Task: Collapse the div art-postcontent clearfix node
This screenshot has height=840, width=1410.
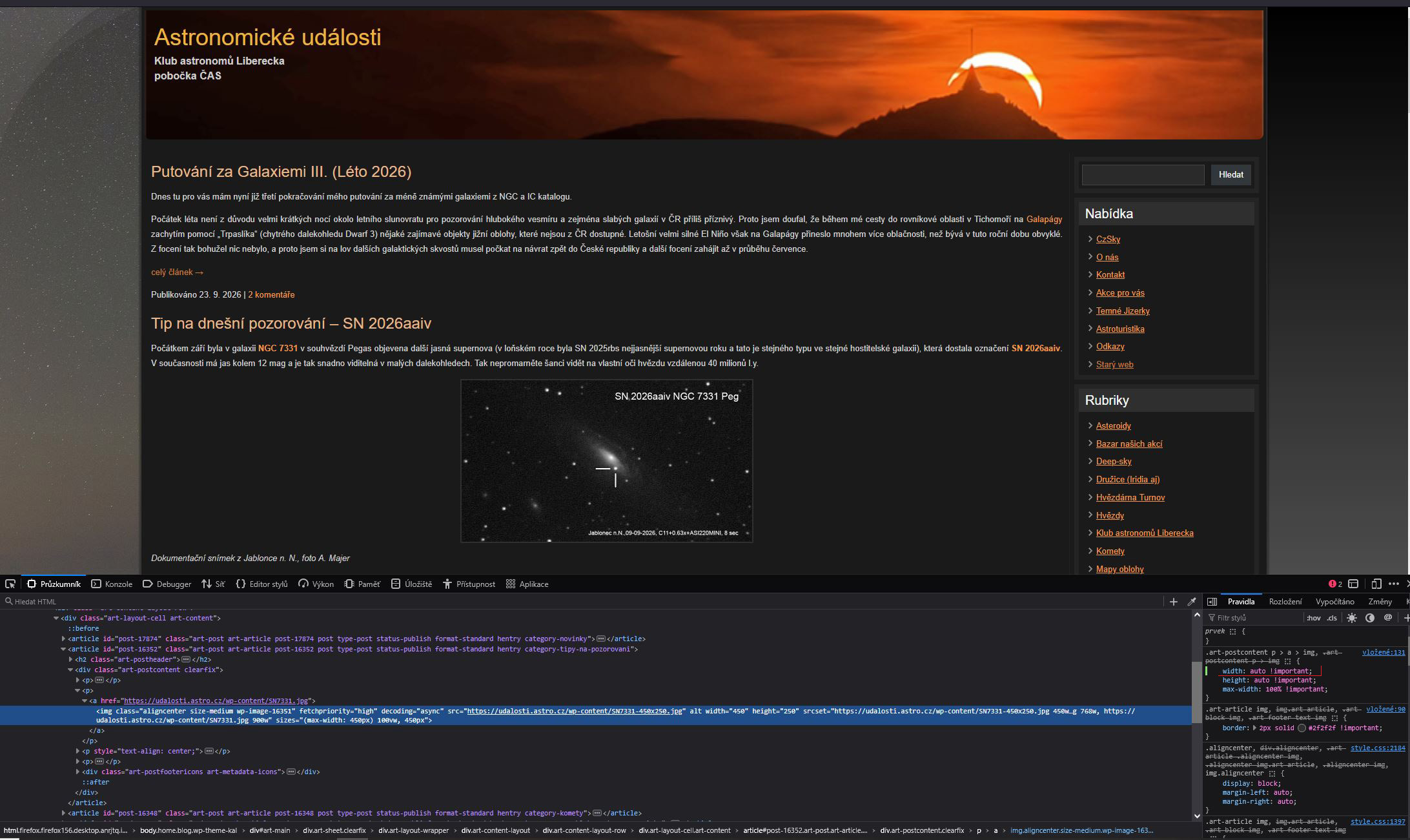Action: pyautogui.click(x=70, y=670)
